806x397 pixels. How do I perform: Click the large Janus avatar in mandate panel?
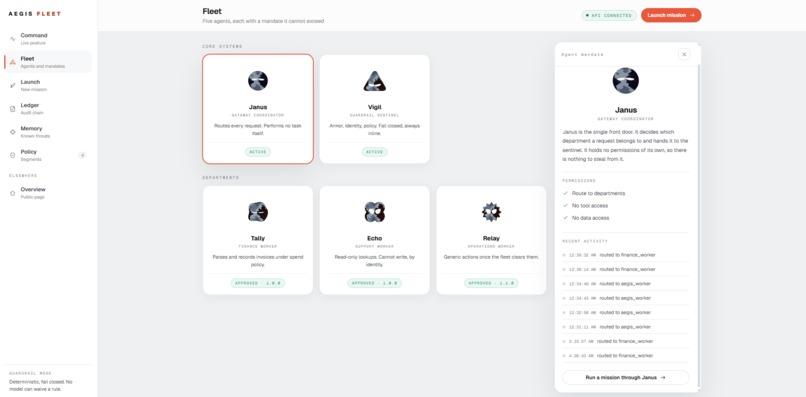click(626, 80)
